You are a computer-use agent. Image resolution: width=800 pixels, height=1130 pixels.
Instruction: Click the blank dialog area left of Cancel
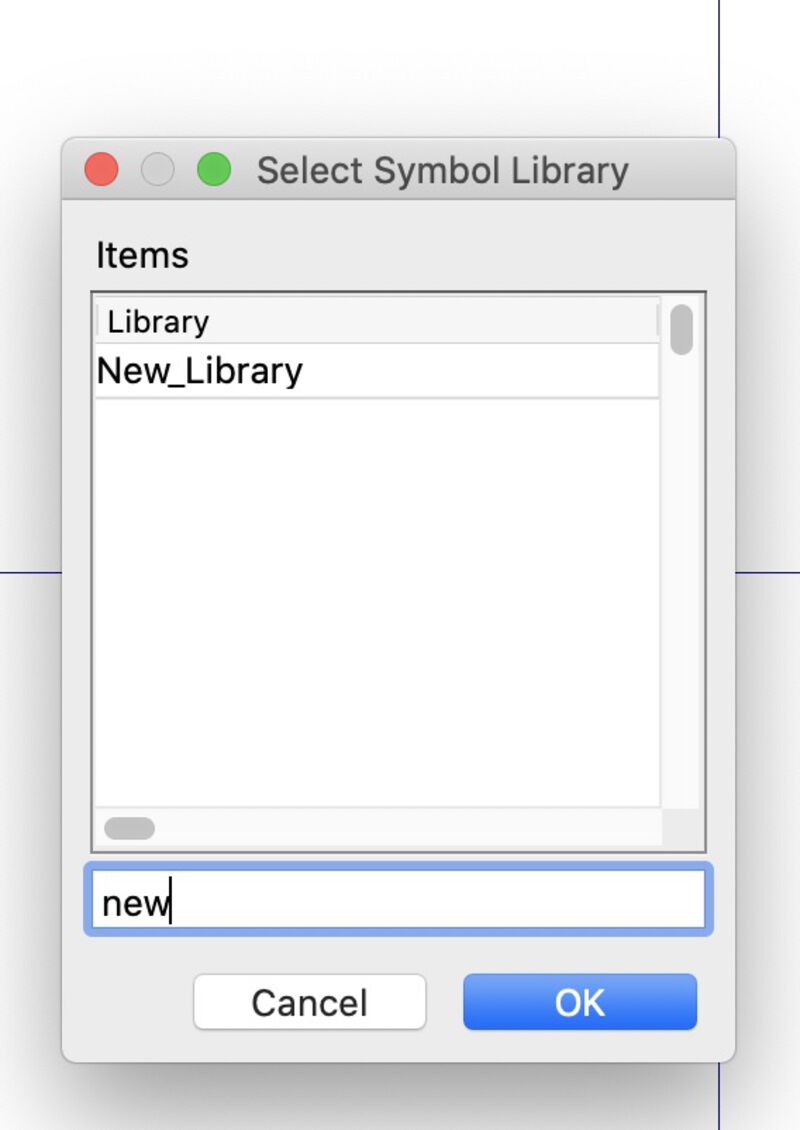[130, 1002]
